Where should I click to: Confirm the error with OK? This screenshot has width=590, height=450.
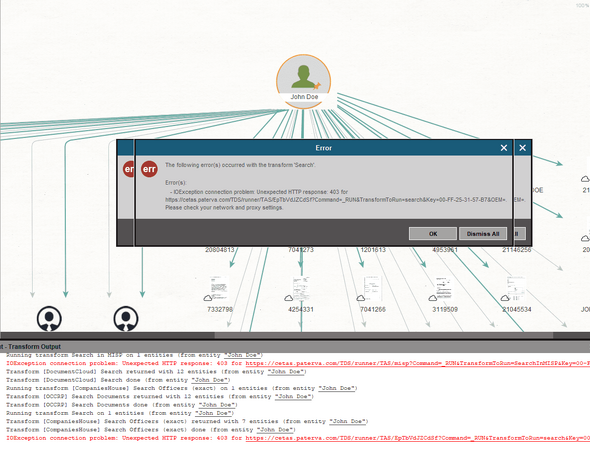pyautogui.click(x=433, y=234)
